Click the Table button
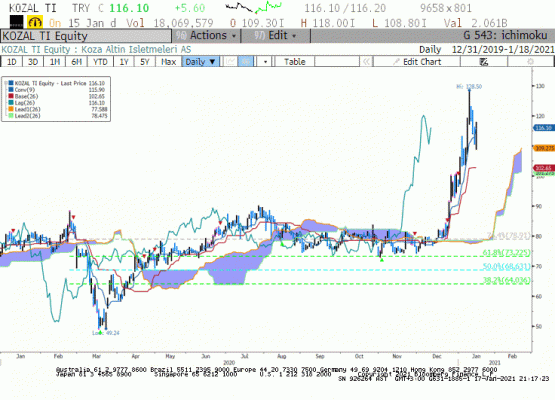Viewport: 555px width, 400px height. (294, 62)
